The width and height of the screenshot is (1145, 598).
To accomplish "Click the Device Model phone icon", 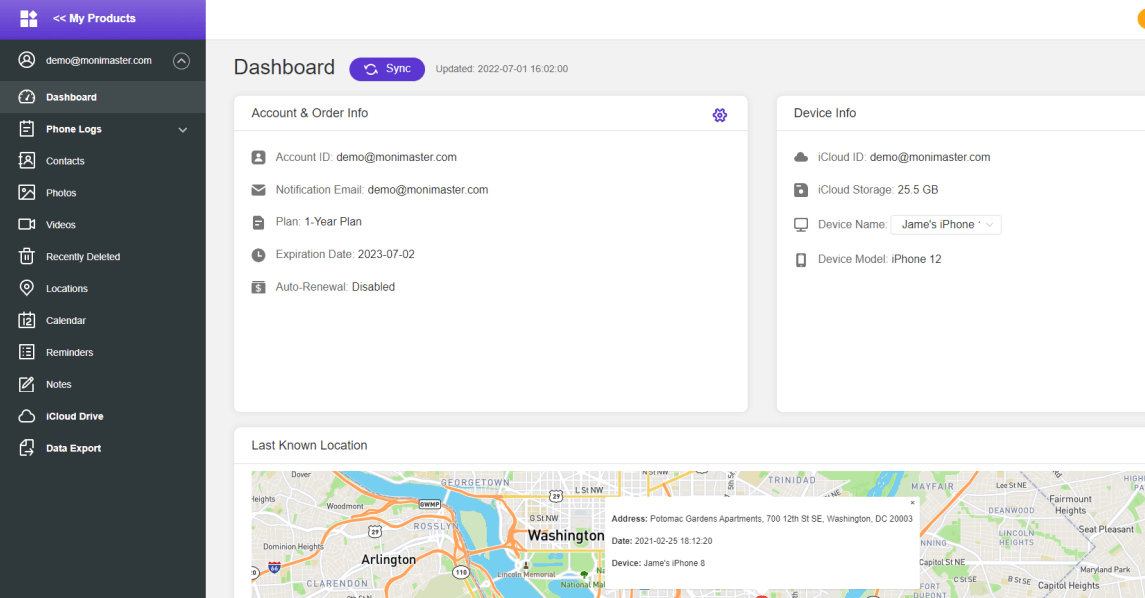I will [x=801, y=260].
